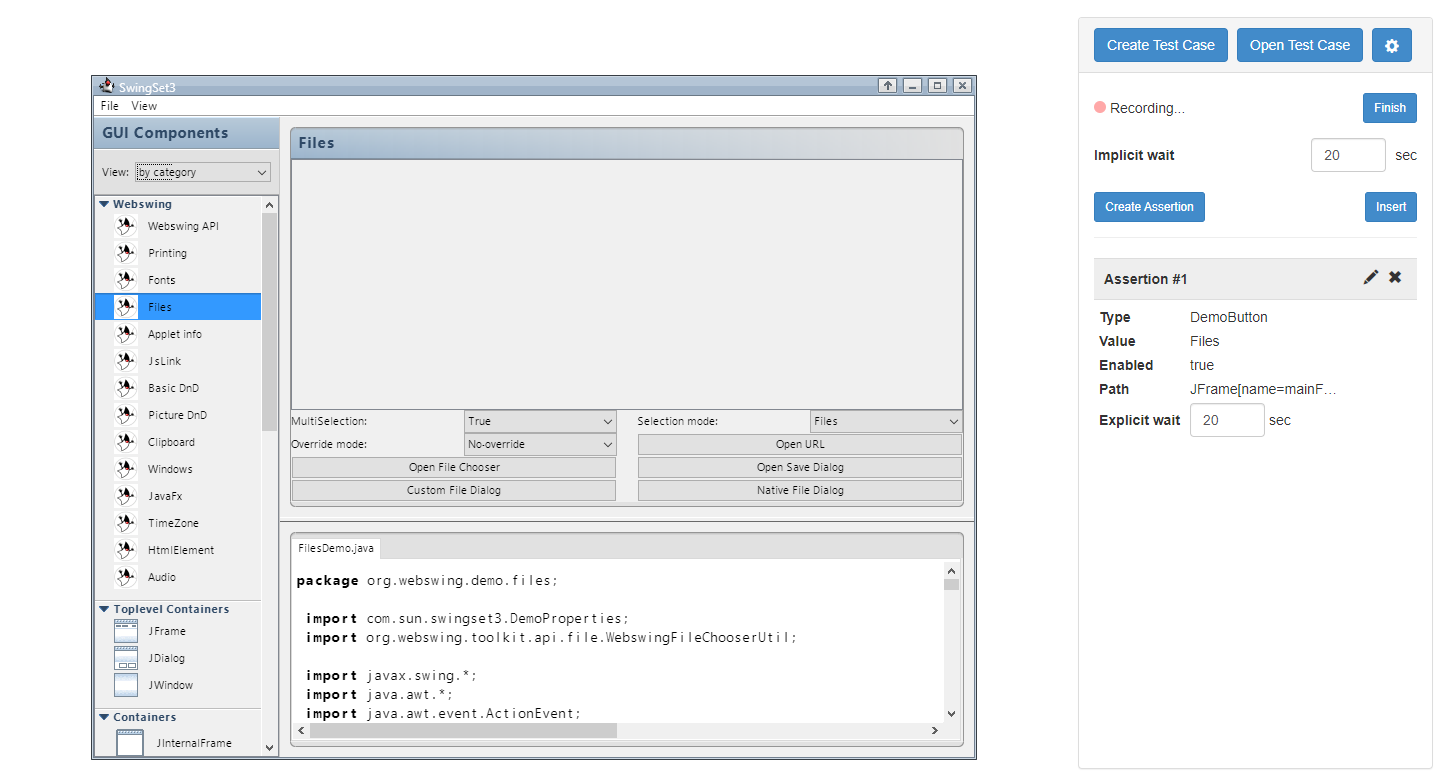Edit Assertion #1 with pencil icon

[x=1371, y=277]
